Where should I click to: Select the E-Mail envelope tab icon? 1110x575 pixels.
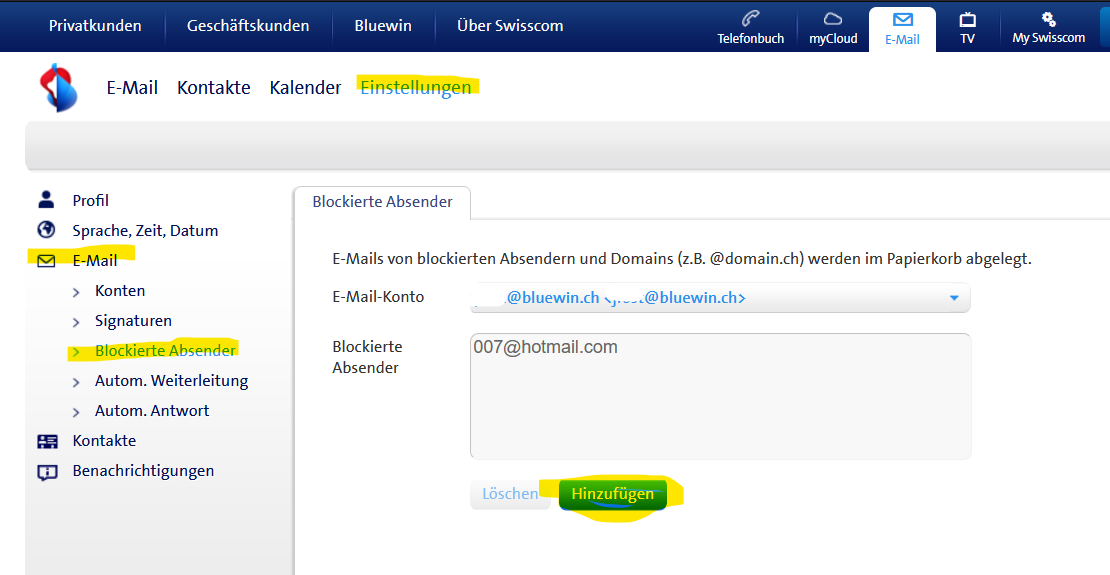point(903,19)
